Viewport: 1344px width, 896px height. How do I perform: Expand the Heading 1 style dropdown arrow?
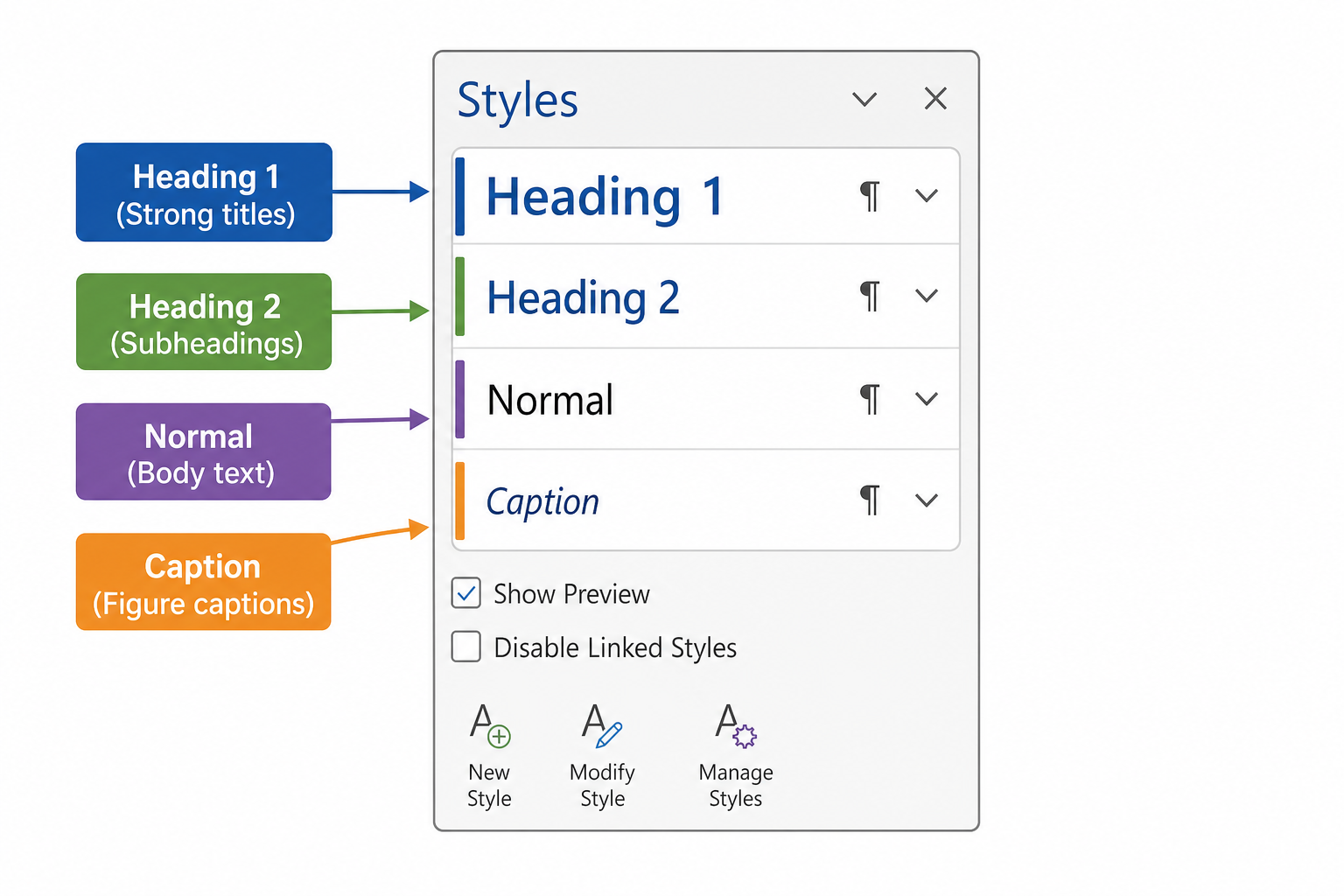click(927, 196)
